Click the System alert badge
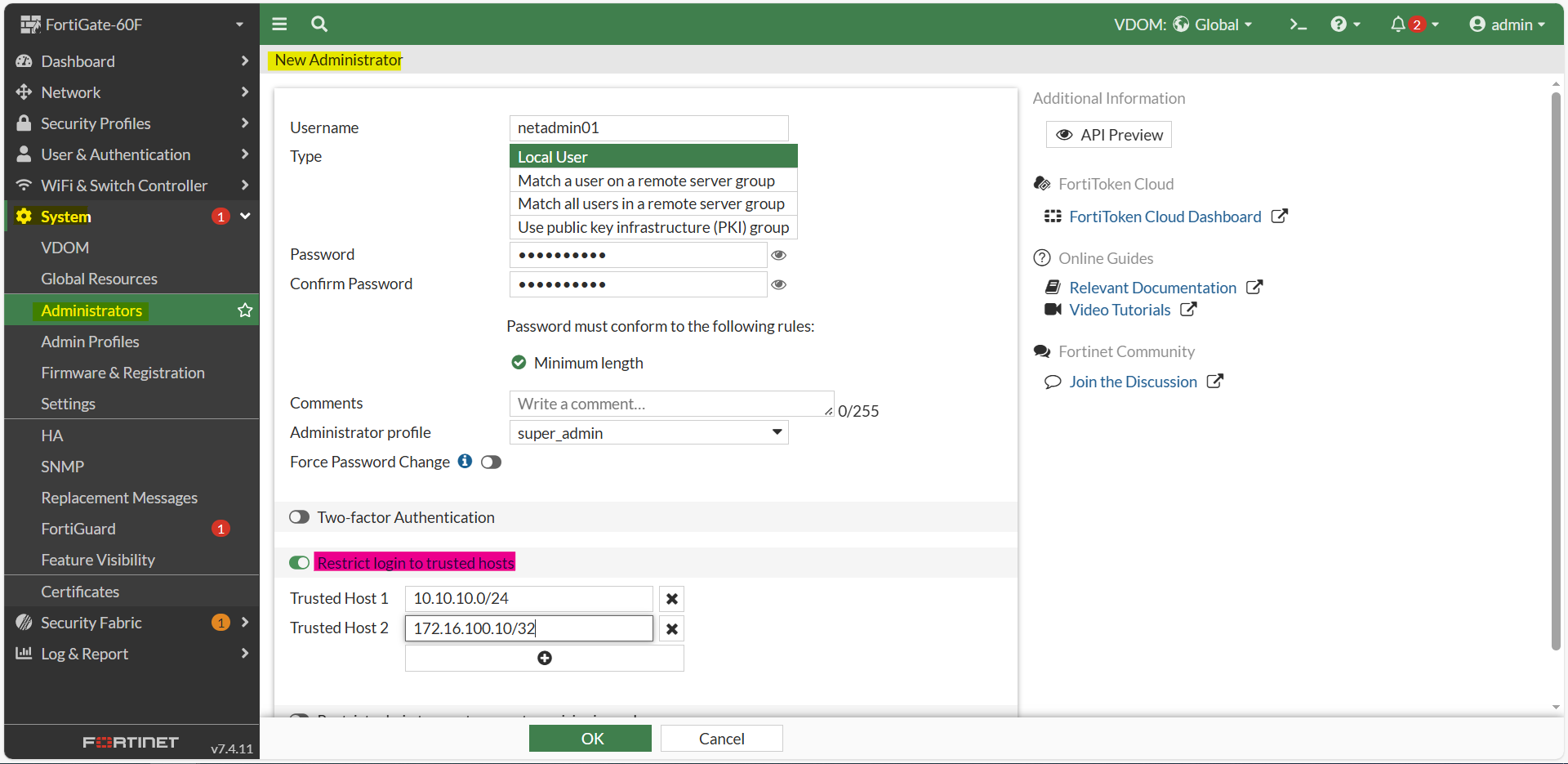Image resolution: width=1568 pixels, height=764 pixels. [220, 217]
